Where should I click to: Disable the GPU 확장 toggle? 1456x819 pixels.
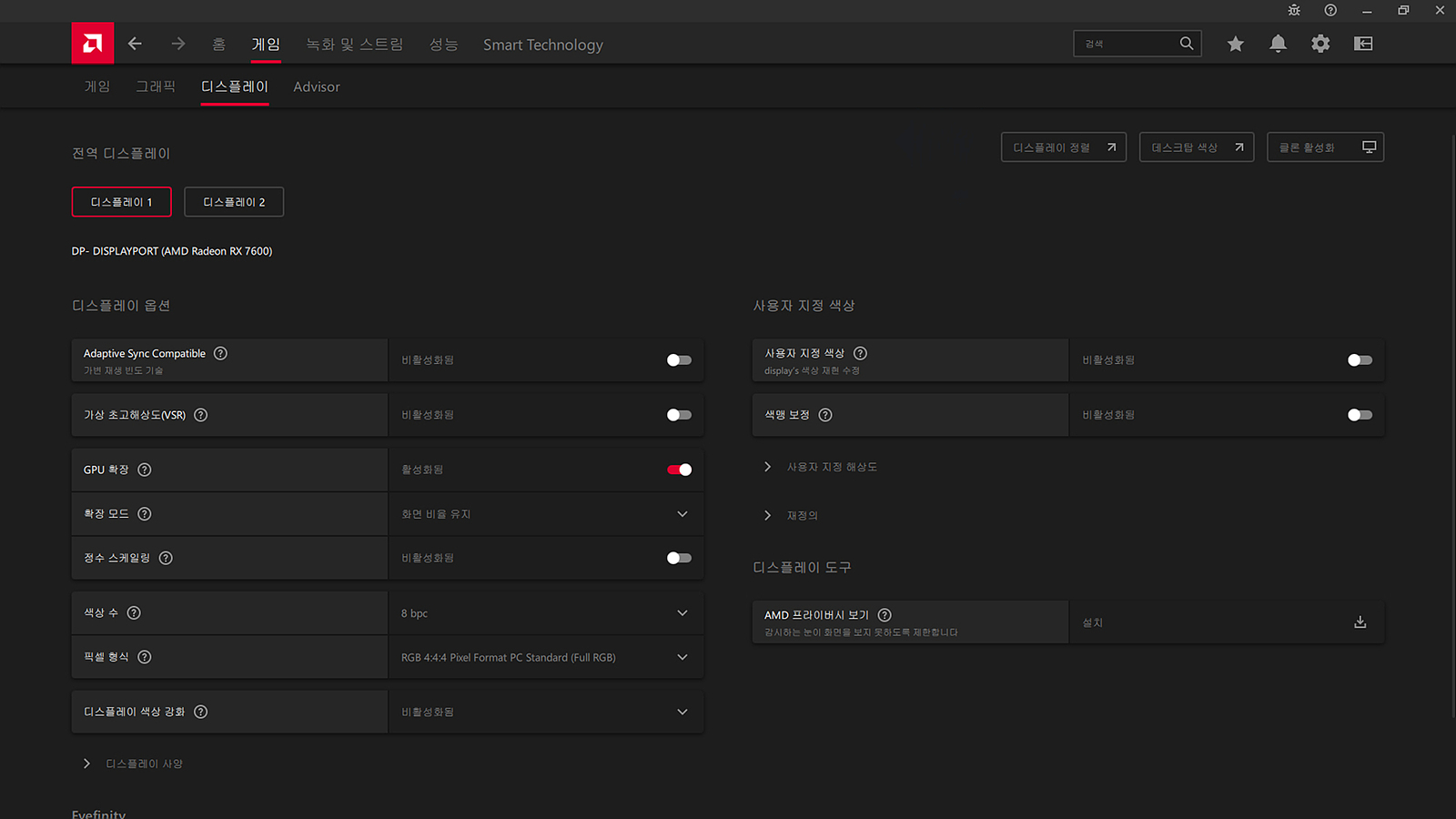[679, 470]
